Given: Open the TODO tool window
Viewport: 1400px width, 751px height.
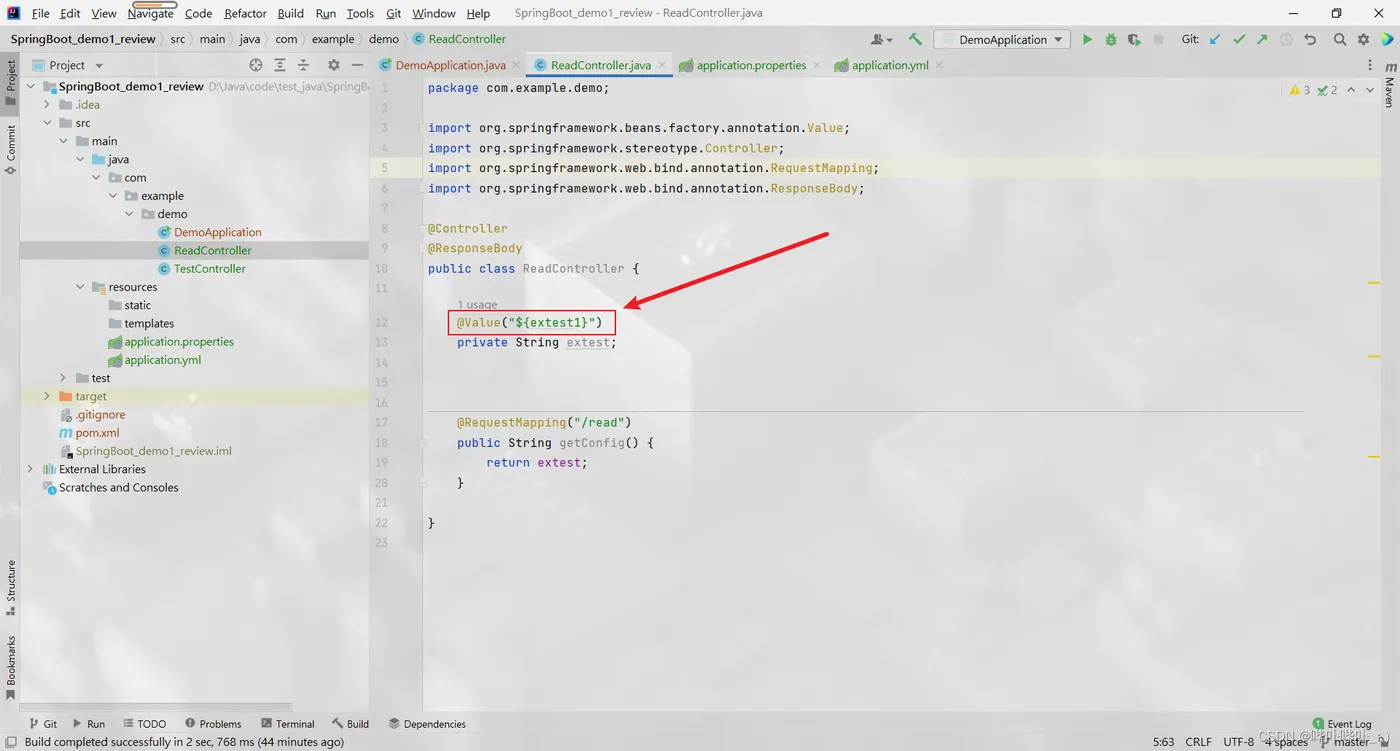Looking at the screenshot, I should (144, 724).
